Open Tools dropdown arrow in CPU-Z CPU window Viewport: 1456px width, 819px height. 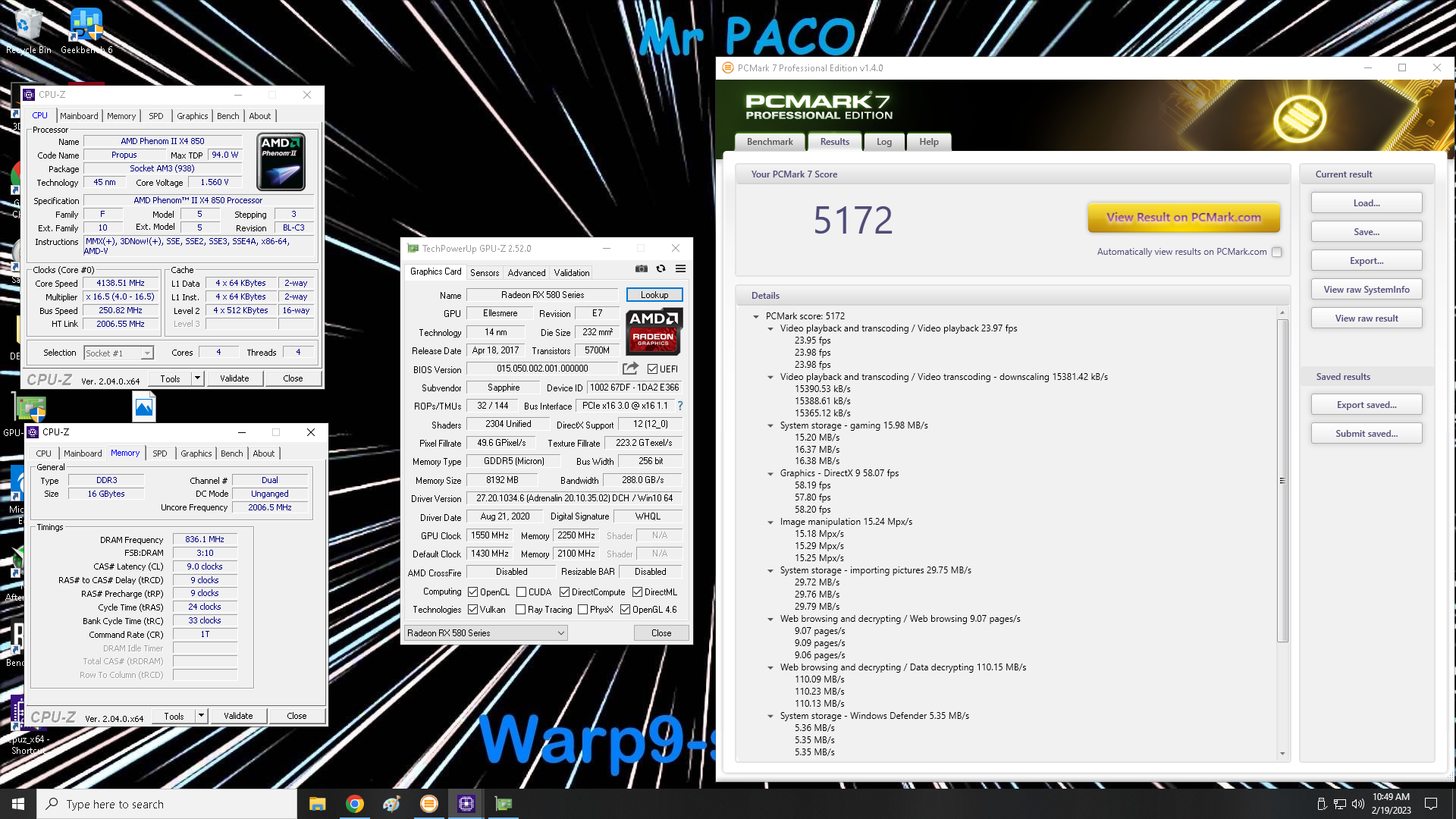pos(197,378)
